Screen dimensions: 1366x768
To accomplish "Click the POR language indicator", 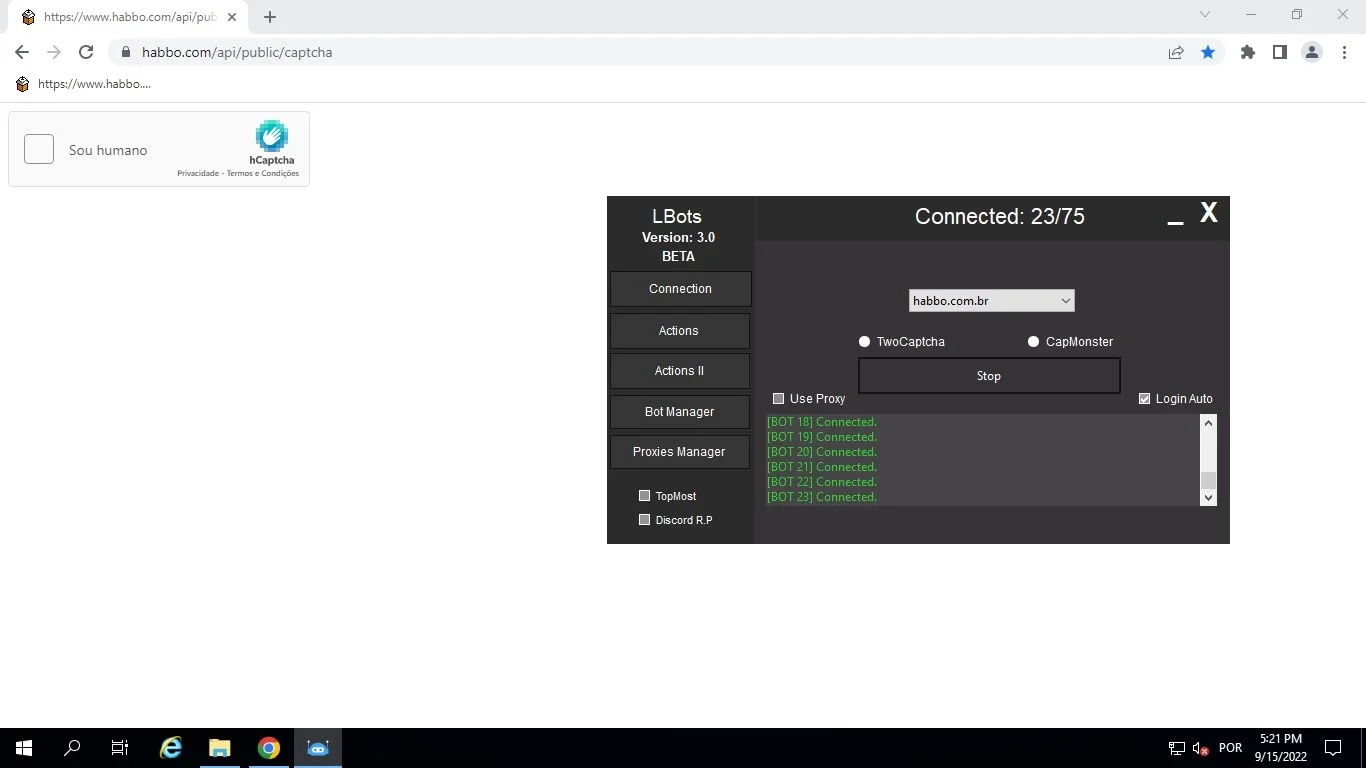I will (1231, 748).
